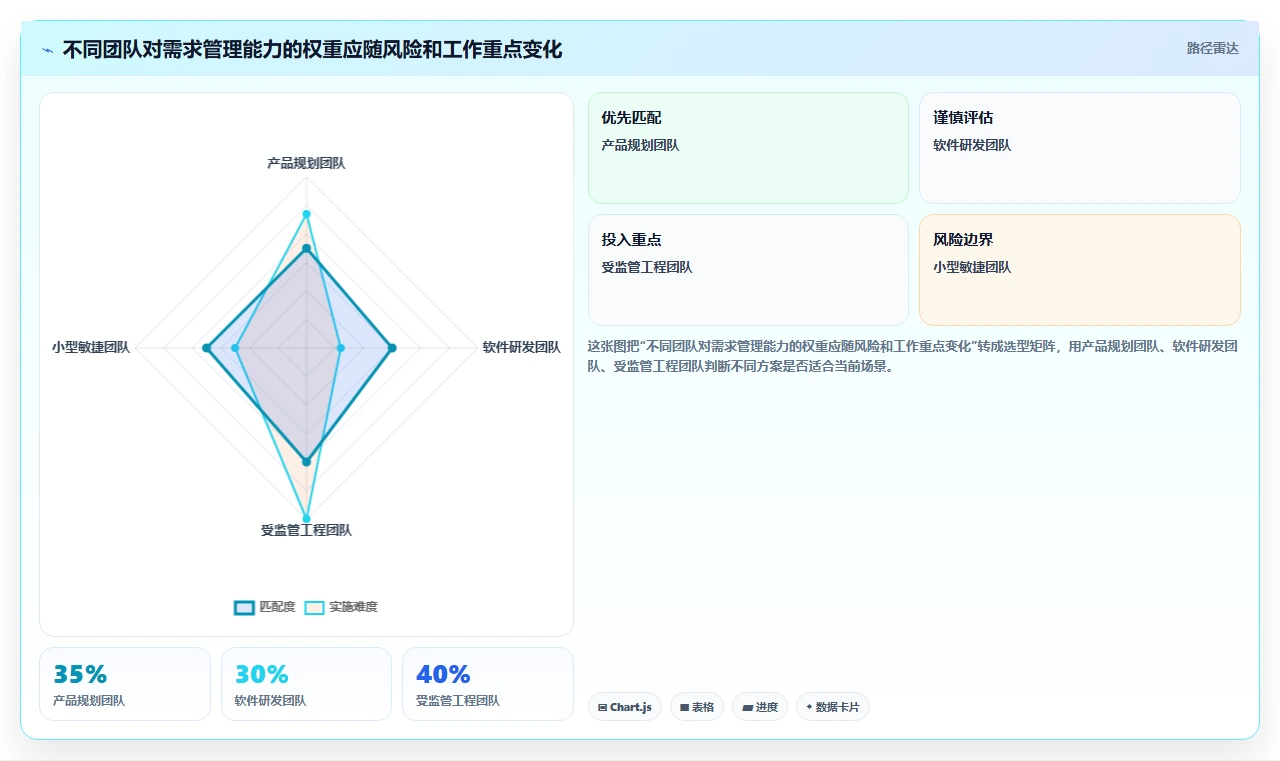Click the 软件研发团队 radar axis label
This screenshot has height=761, width=1280.
coord(521,348)
